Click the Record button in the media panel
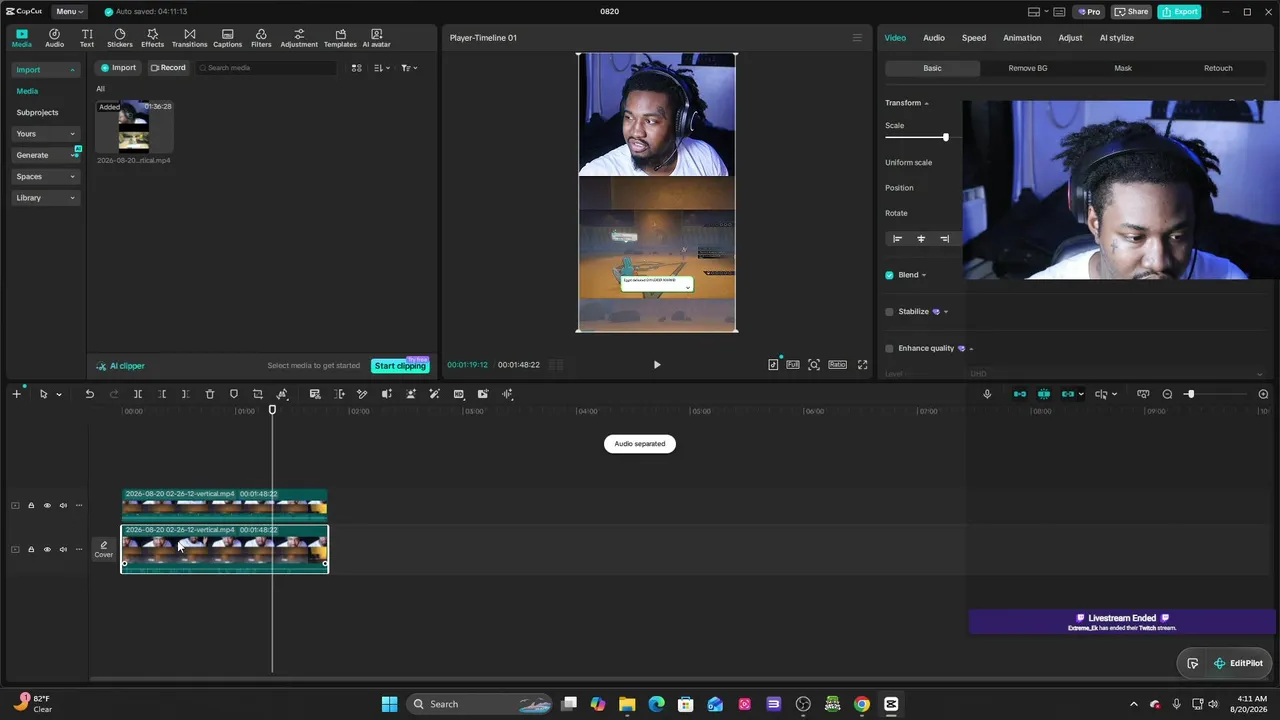Screen dimensions: 1280x720 point(168,68)
